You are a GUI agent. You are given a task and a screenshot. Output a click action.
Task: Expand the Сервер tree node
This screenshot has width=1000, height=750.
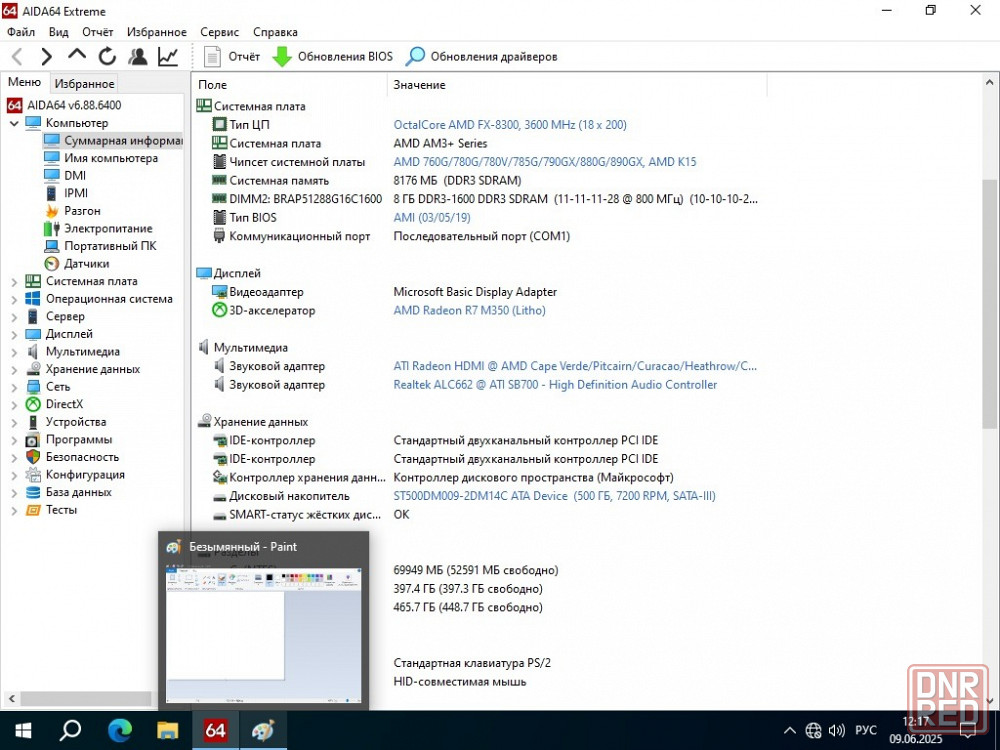click(x=14, y=316)
